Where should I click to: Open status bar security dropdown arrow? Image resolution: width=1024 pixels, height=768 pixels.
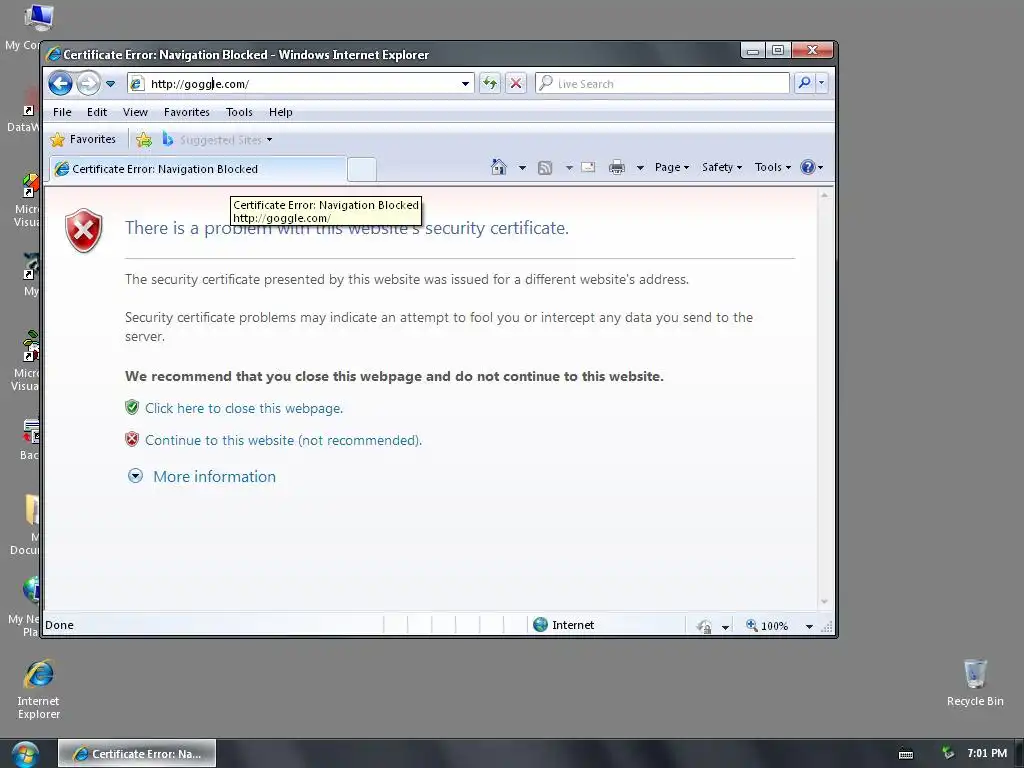coord(725,627)
